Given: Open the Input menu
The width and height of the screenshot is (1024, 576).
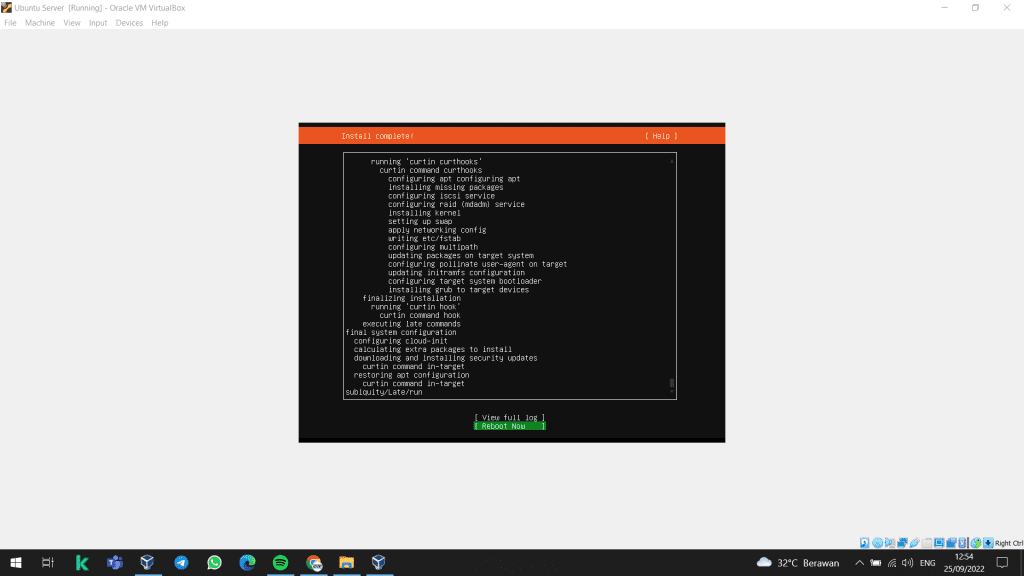Looking at the screenshot, I should (x=98, y=23).
